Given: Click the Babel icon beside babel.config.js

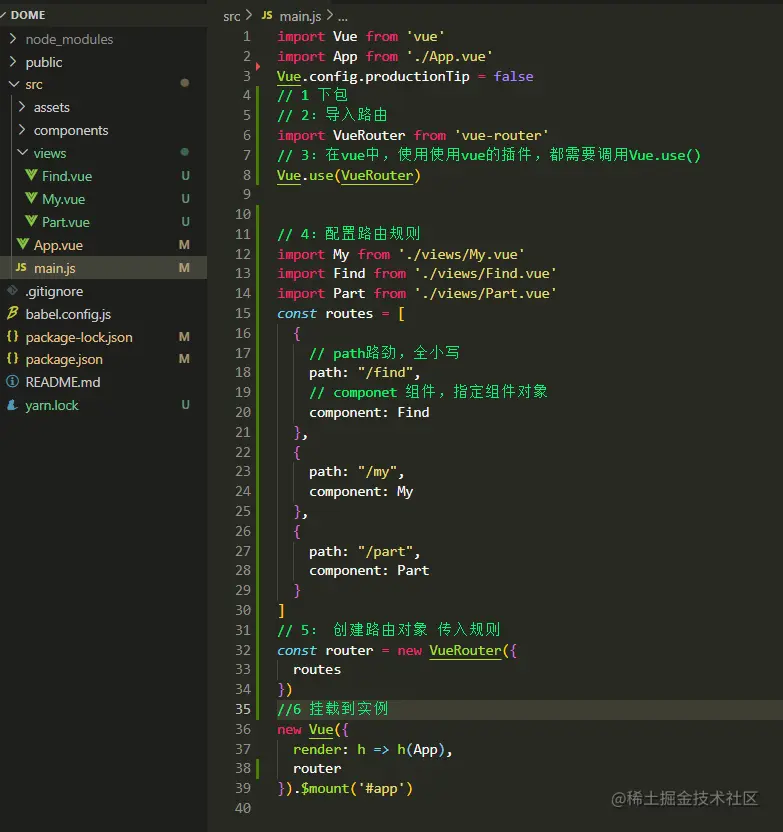Looking at the screenshot, I should pos(13,313).
